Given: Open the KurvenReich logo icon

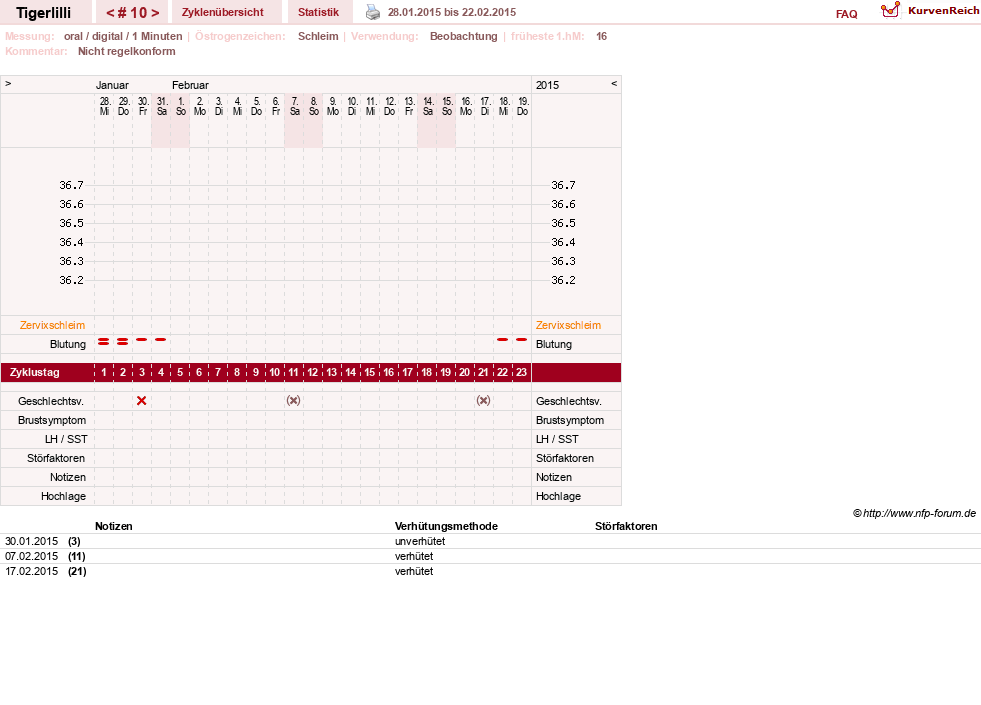Looking at the screenshot, I should (890, 10).
